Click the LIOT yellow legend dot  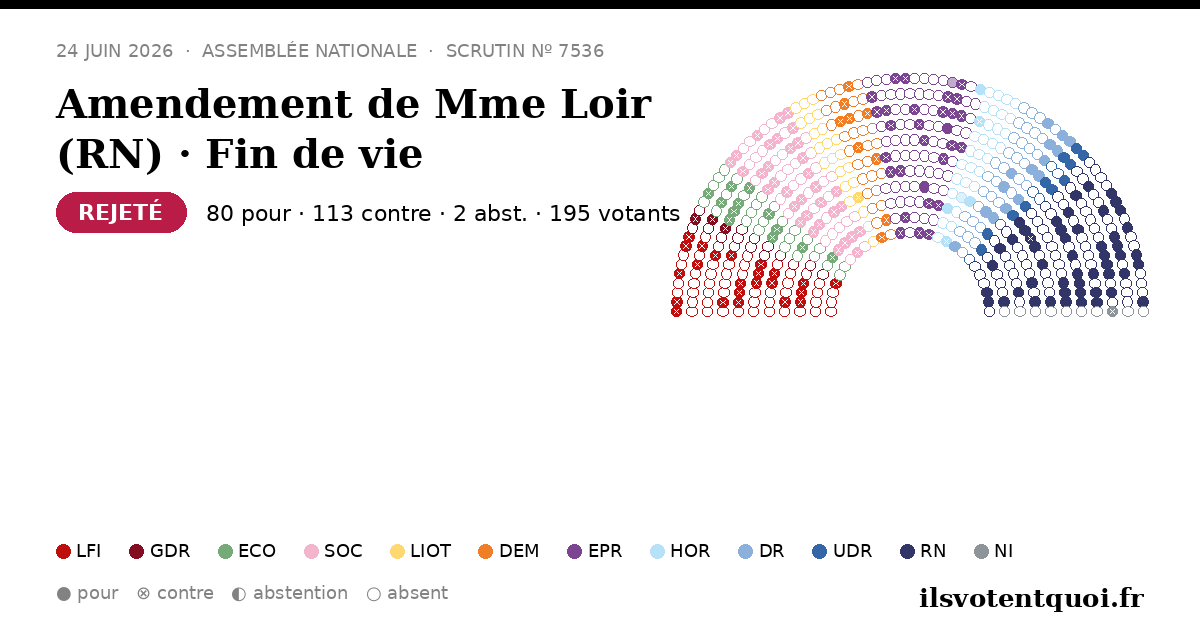(x=397, y=551)
